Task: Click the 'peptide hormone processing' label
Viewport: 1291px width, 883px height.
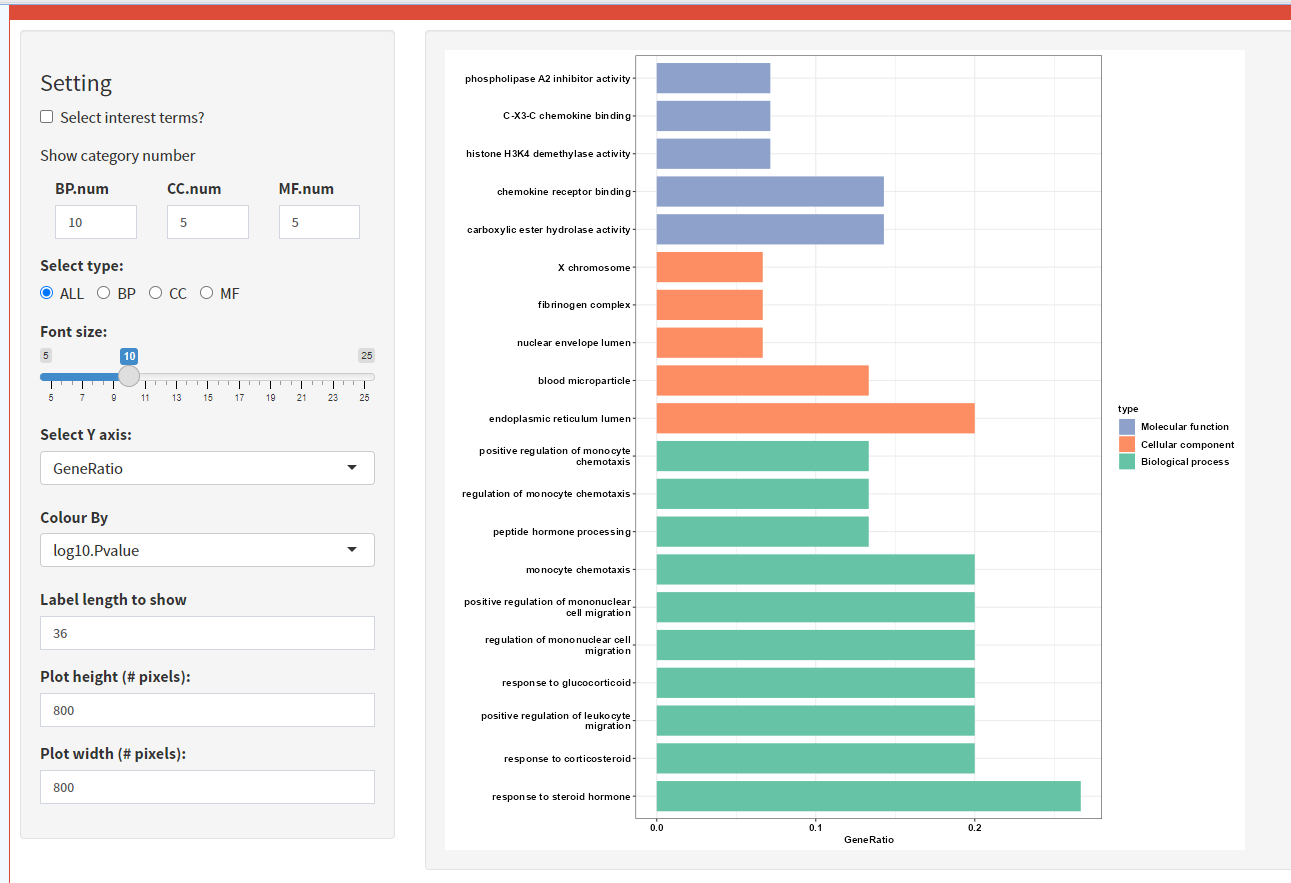Action: tap(562, 532)
